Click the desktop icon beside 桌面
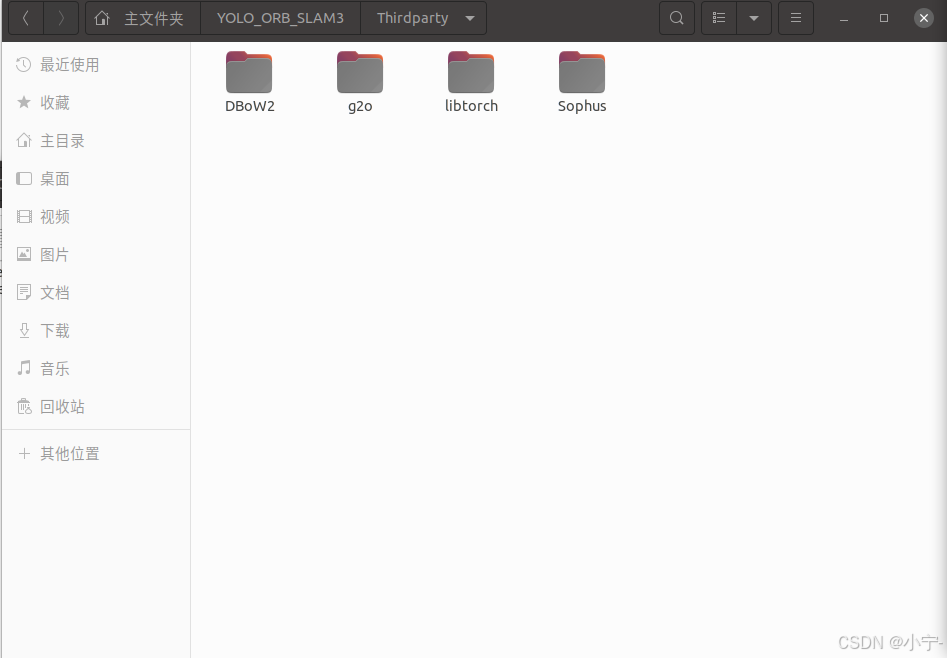 (x=24, y=179)
